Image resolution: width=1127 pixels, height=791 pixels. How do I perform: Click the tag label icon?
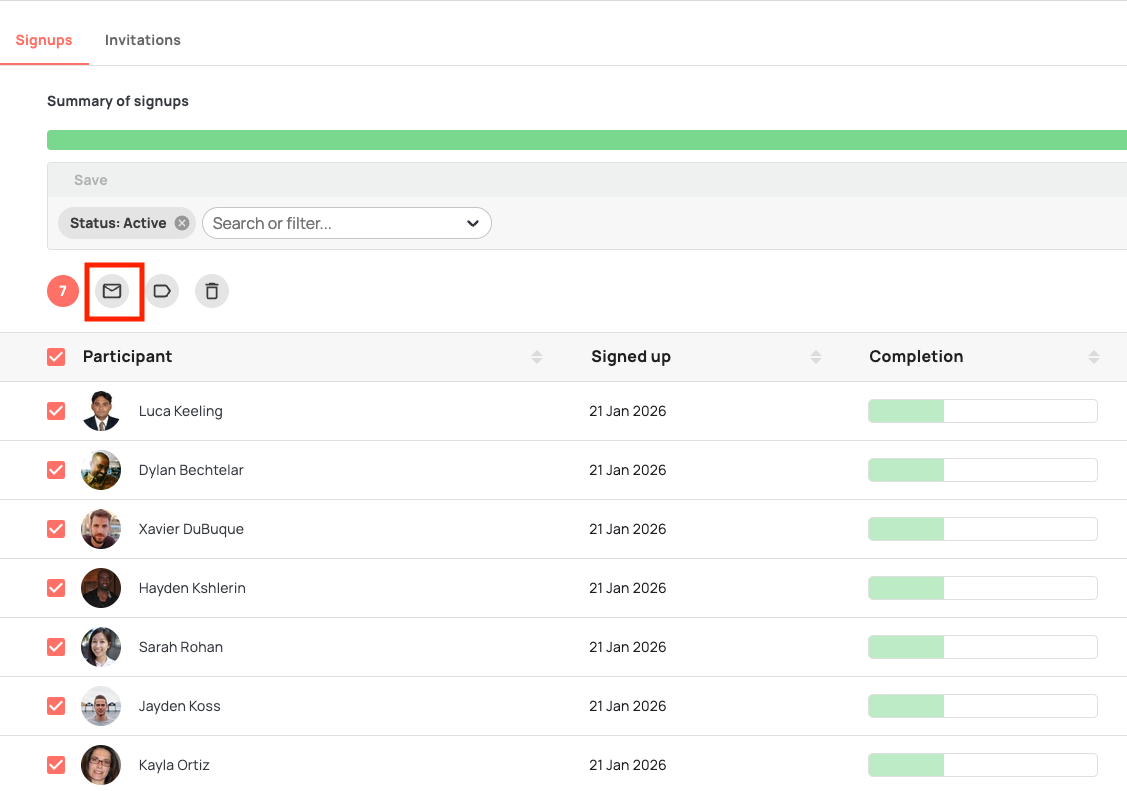(x=161, y=291)
